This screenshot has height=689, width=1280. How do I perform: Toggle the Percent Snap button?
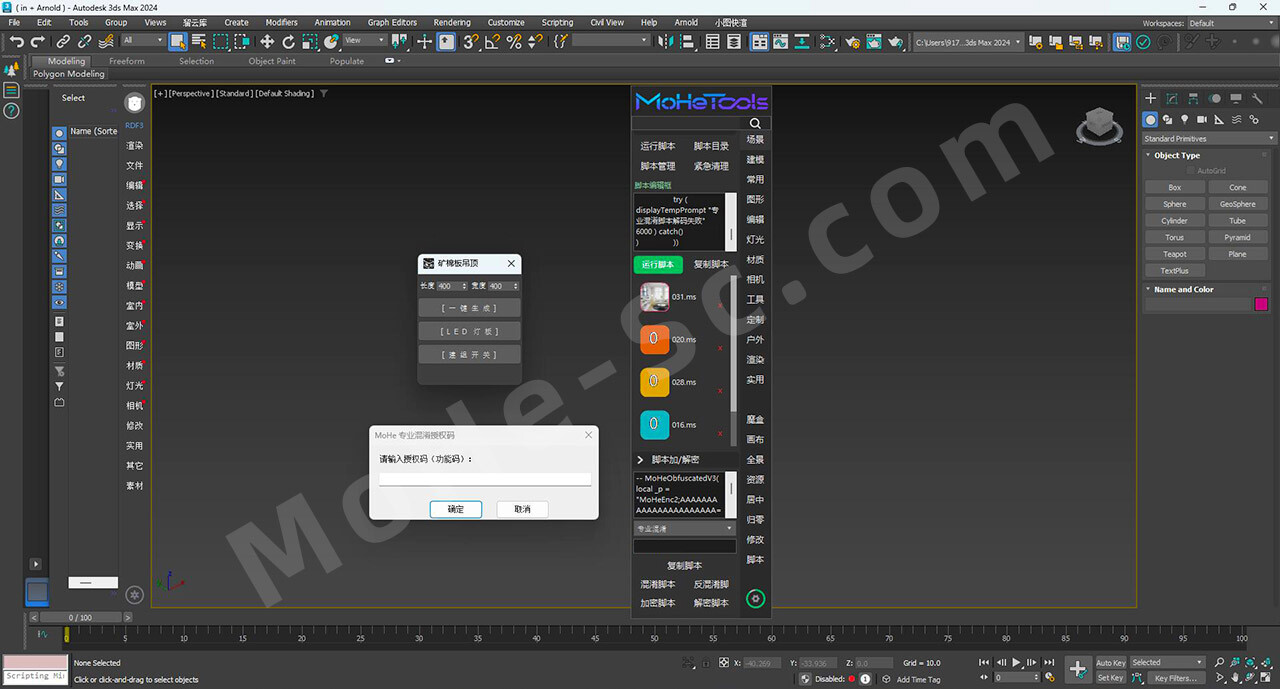click(513, 42)
